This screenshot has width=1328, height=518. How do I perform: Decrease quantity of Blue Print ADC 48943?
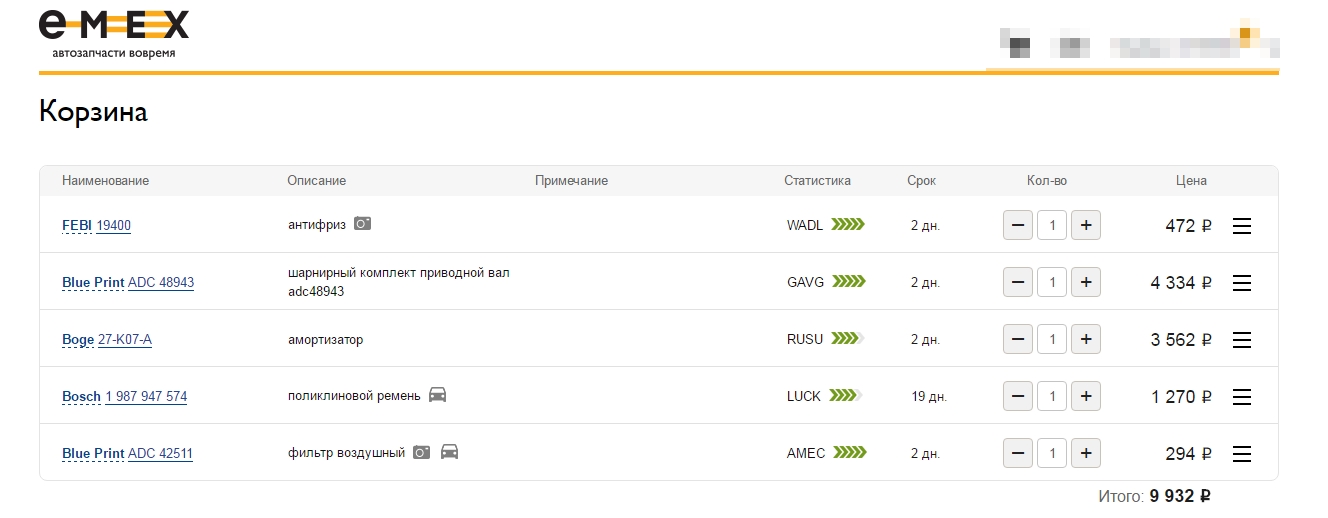click(1018, 283)
